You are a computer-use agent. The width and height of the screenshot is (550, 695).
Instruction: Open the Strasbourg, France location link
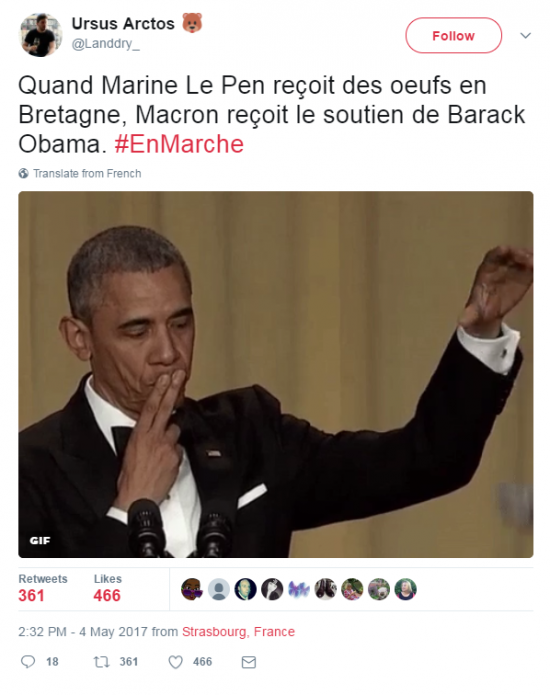tap(238, 632)
